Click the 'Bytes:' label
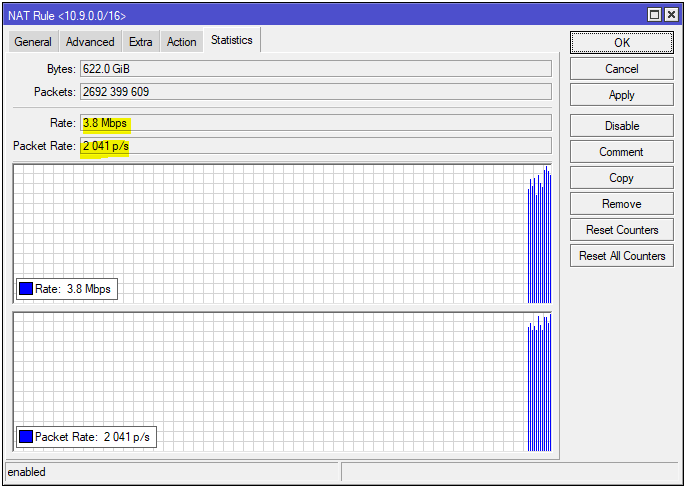This screenshot has height=493, width=693. [x=61, y=69]
